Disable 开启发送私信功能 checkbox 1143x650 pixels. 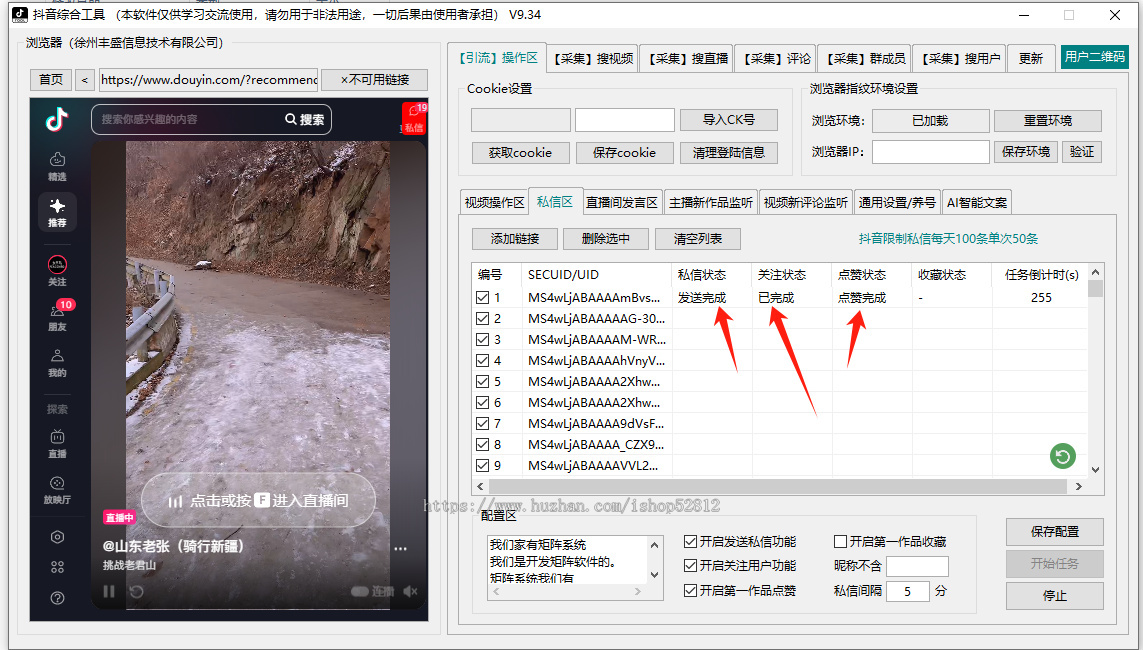tap(690, 541)
